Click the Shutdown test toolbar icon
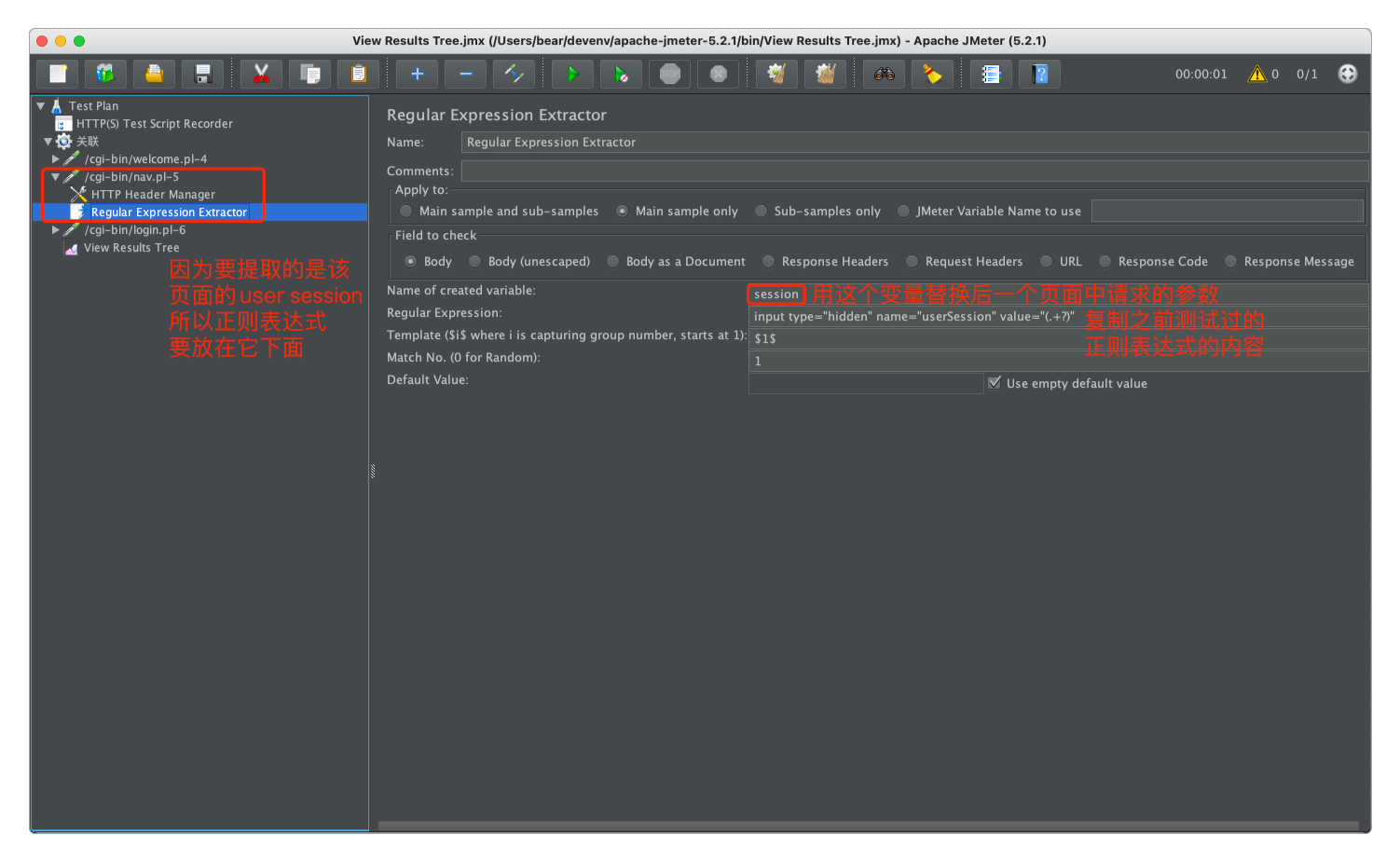 click(718, 74)
